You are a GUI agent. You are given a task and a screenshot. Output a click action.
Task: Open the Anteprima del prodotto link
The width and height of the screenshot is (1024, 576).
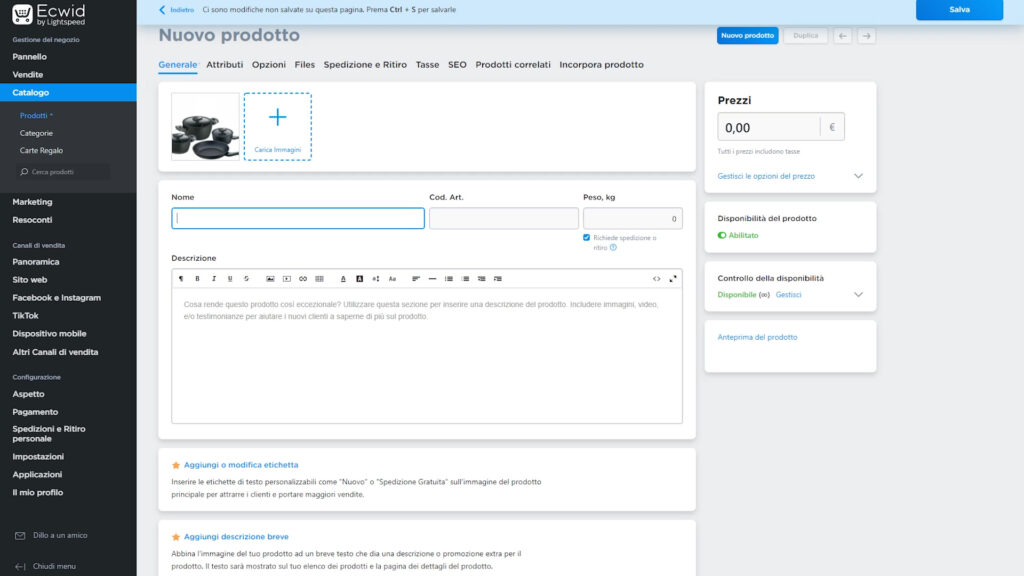coord(757,337)
